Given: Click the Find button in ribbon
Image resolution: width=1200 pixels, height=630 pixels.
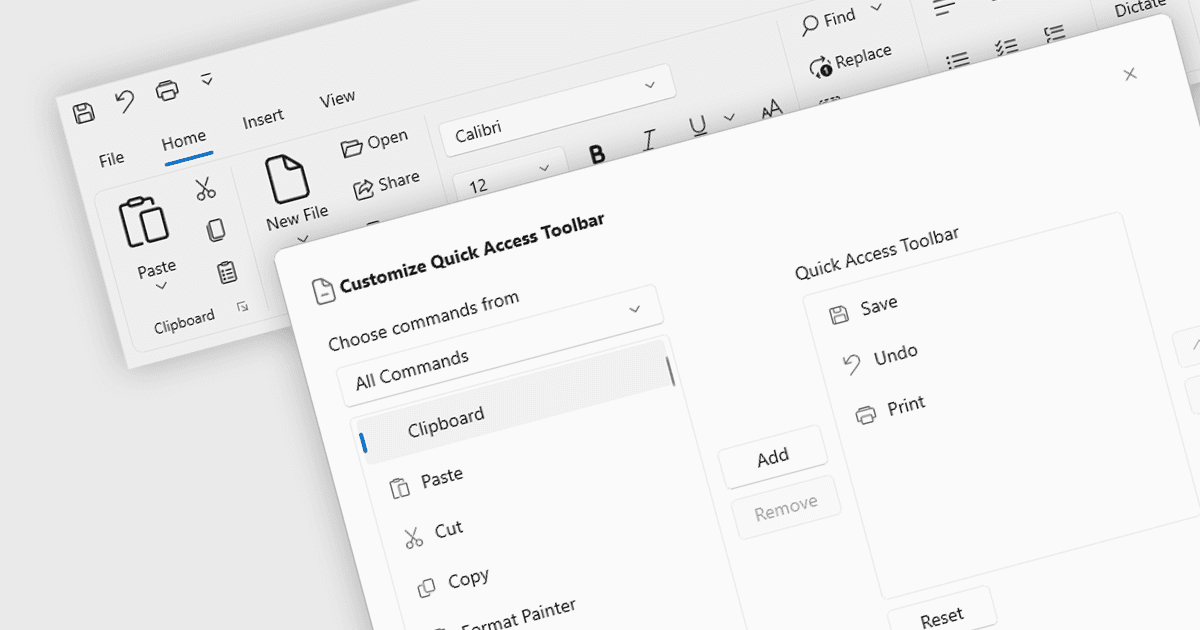Looking at the screenshot, I should [x=829, y=22].
